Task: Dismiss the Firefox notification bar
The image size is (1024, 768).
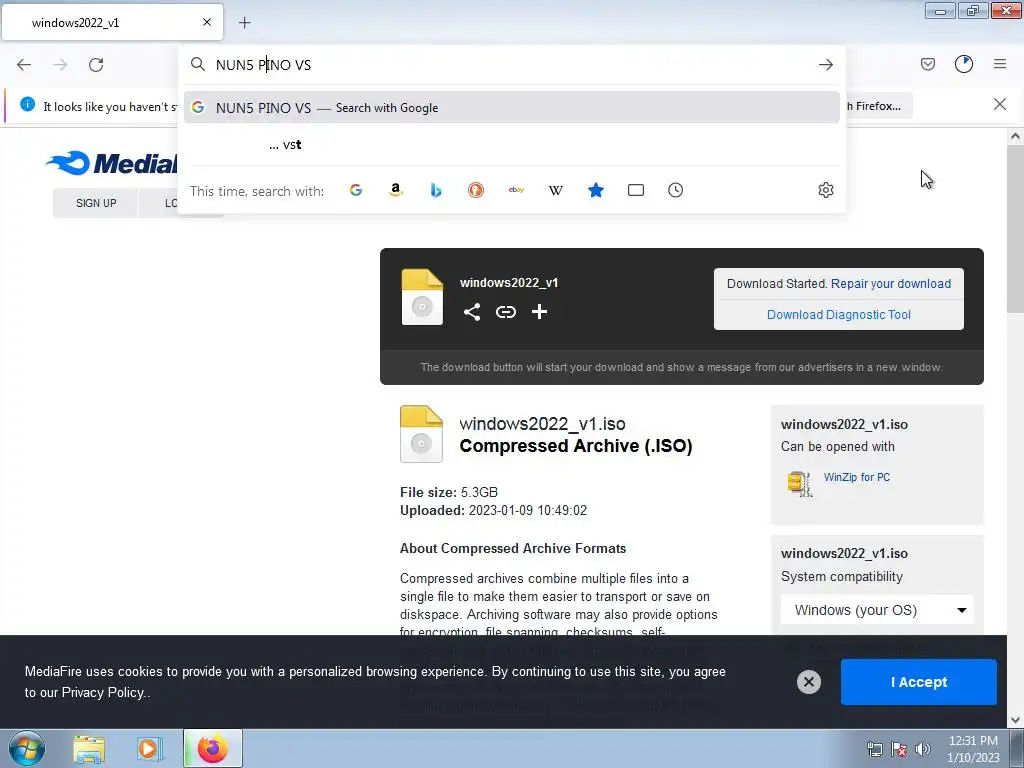Action: pyautogui.click(x=999, y=104)
